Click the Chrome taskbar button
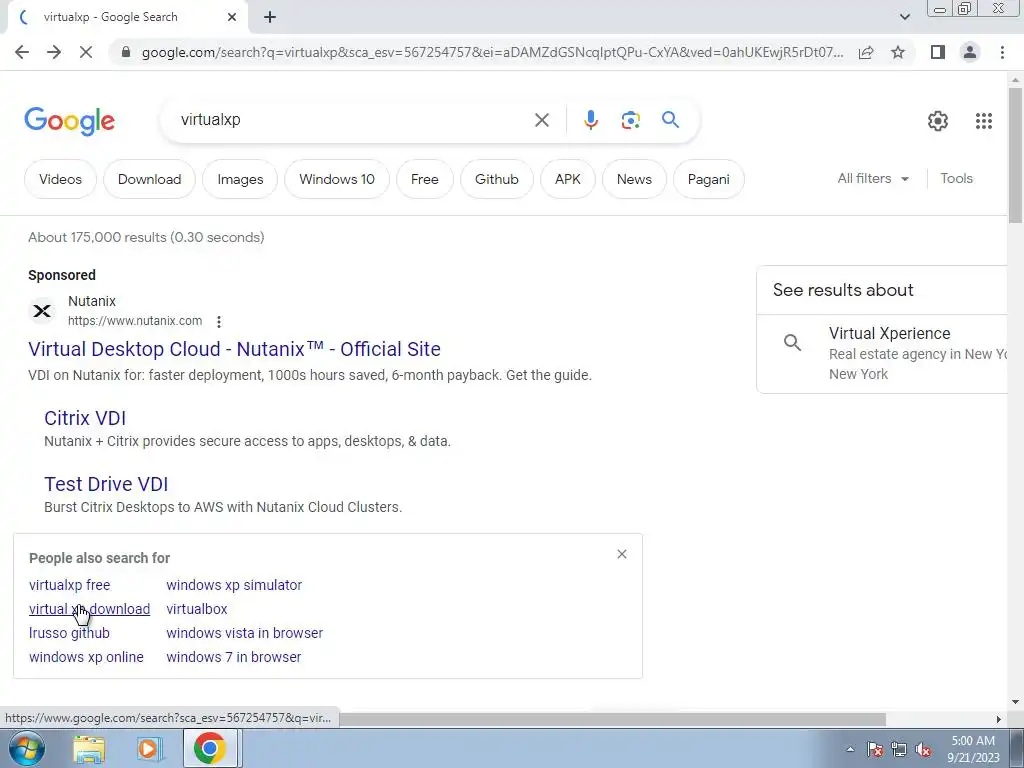Viewport: 1024px width, 768px height. tap(209, 748)
